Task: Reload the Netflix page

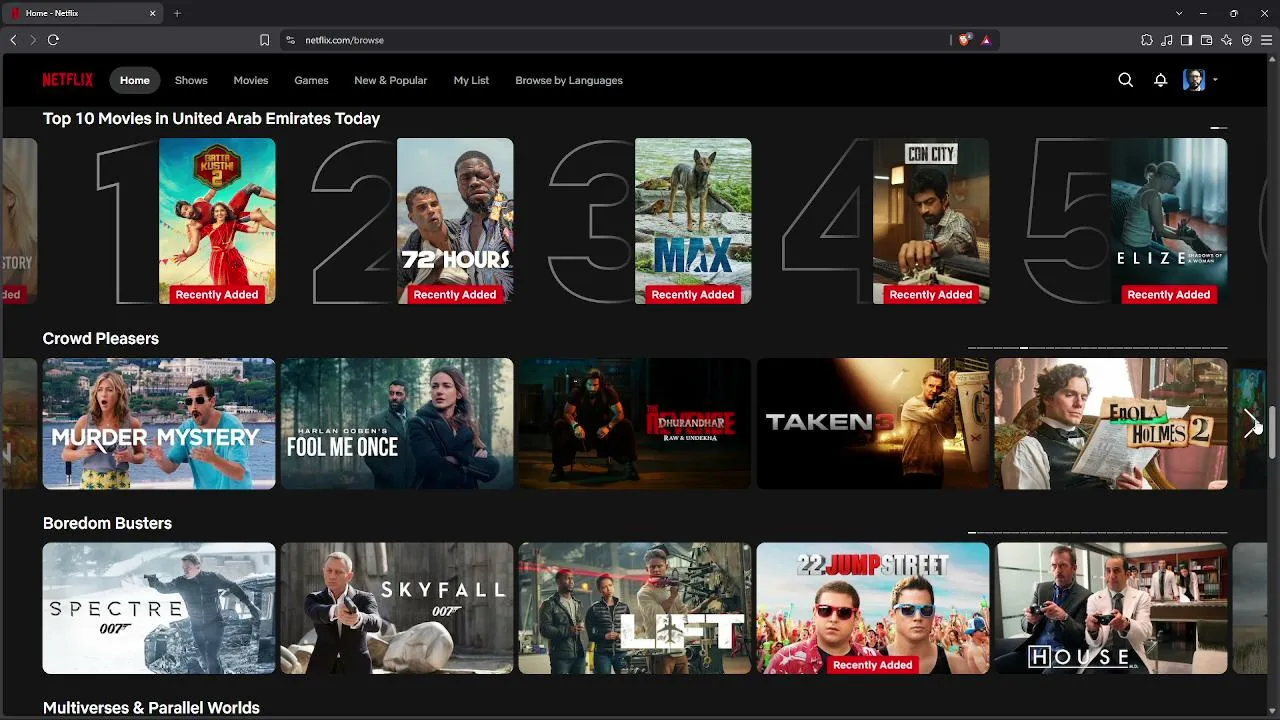Action: point(54,40)
